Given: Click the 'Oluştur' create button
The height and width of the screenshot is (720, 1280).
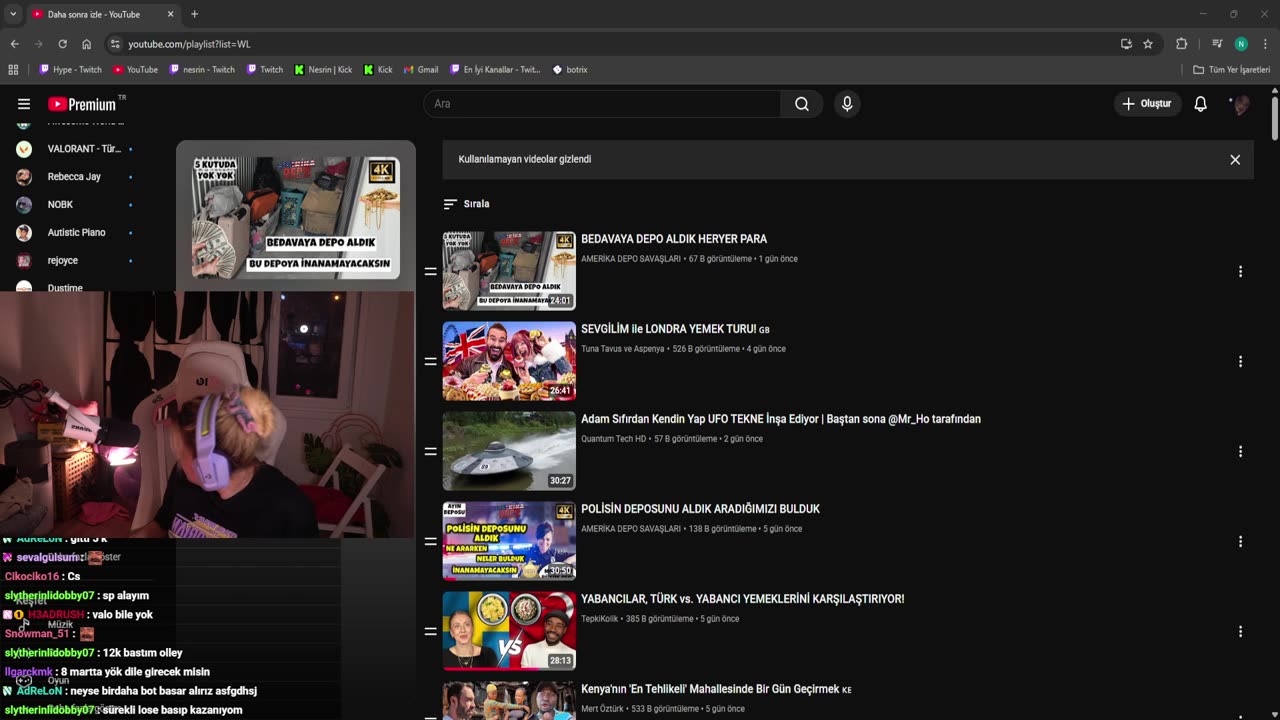Looking at the screenshot, I should [1148, 104].
